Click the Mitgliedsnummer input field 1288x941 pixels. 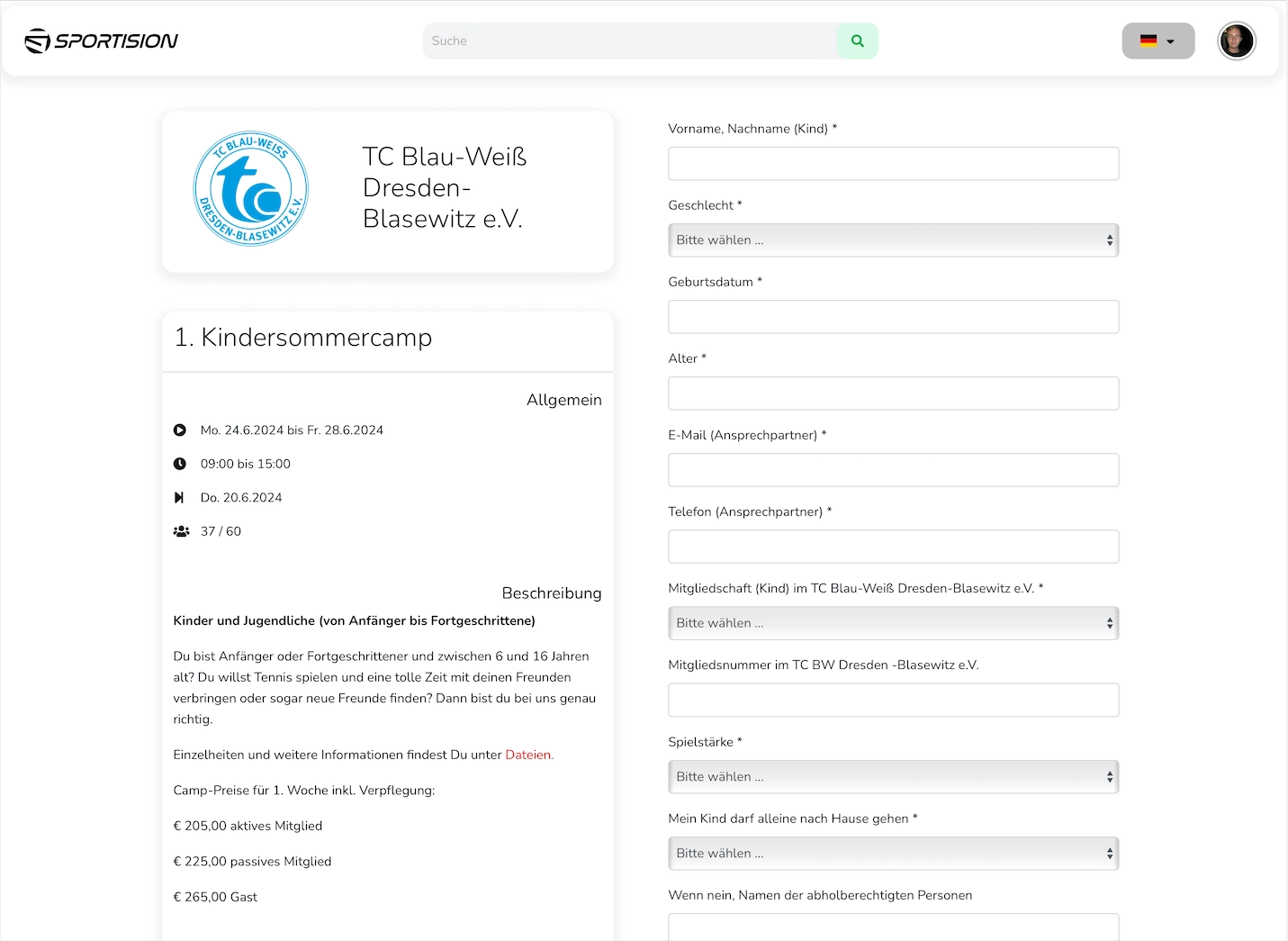click(893, 701)
